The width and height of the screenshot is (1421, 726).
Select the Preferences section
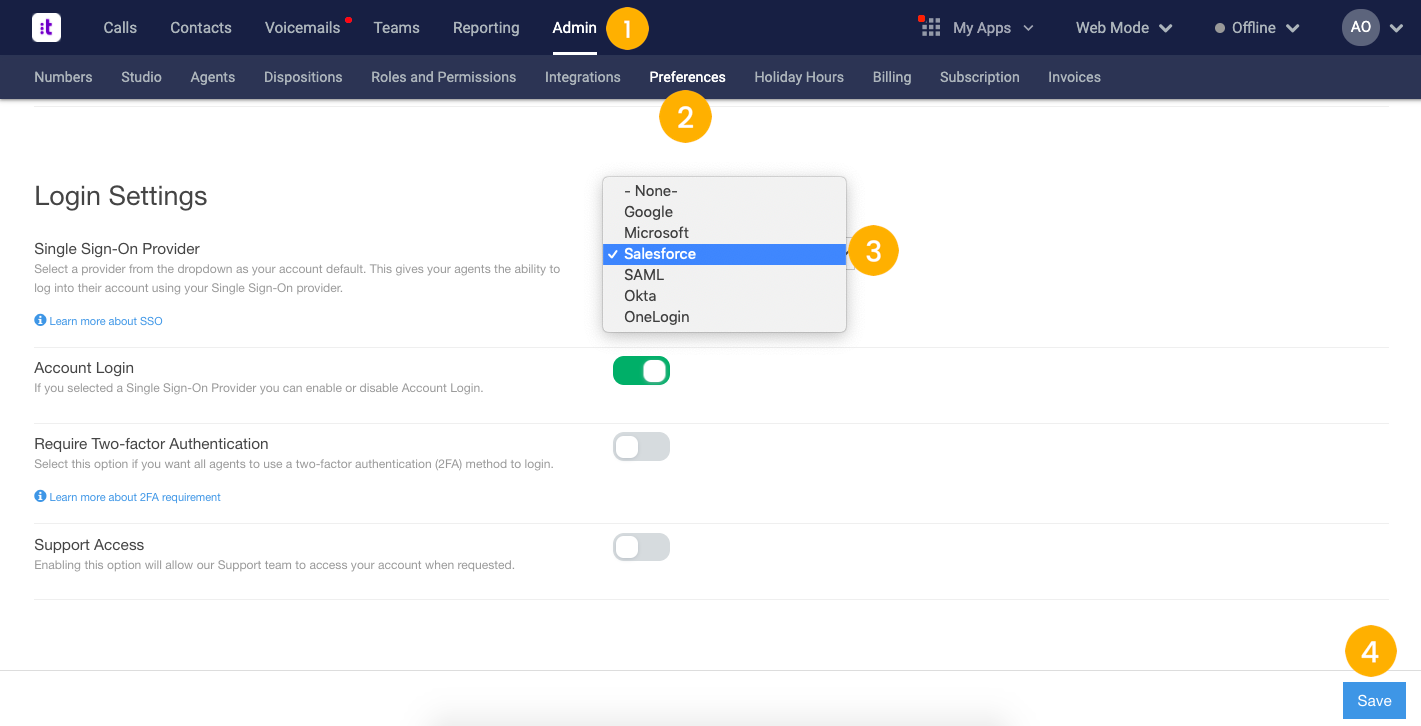pyautogui.click(x=688, y=77)
